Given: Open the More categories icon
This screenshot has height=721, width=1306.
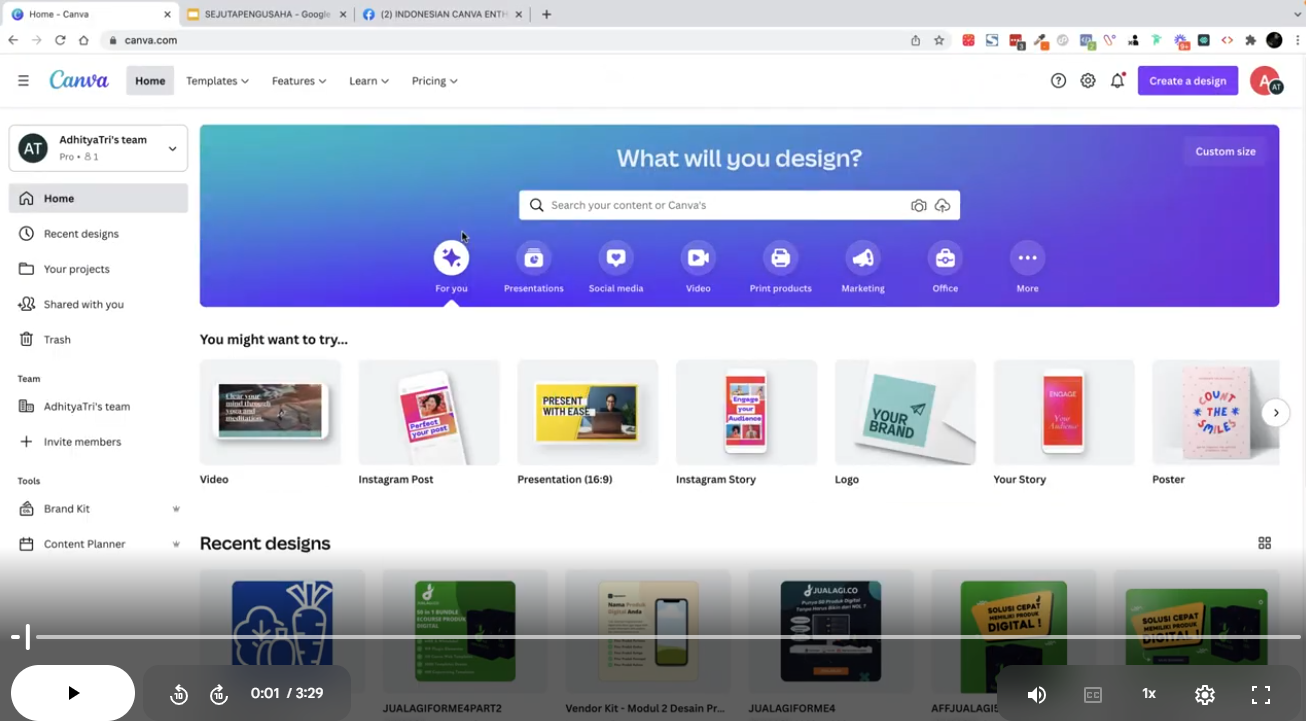Looking at the screenshot, I should (1027, 258).
